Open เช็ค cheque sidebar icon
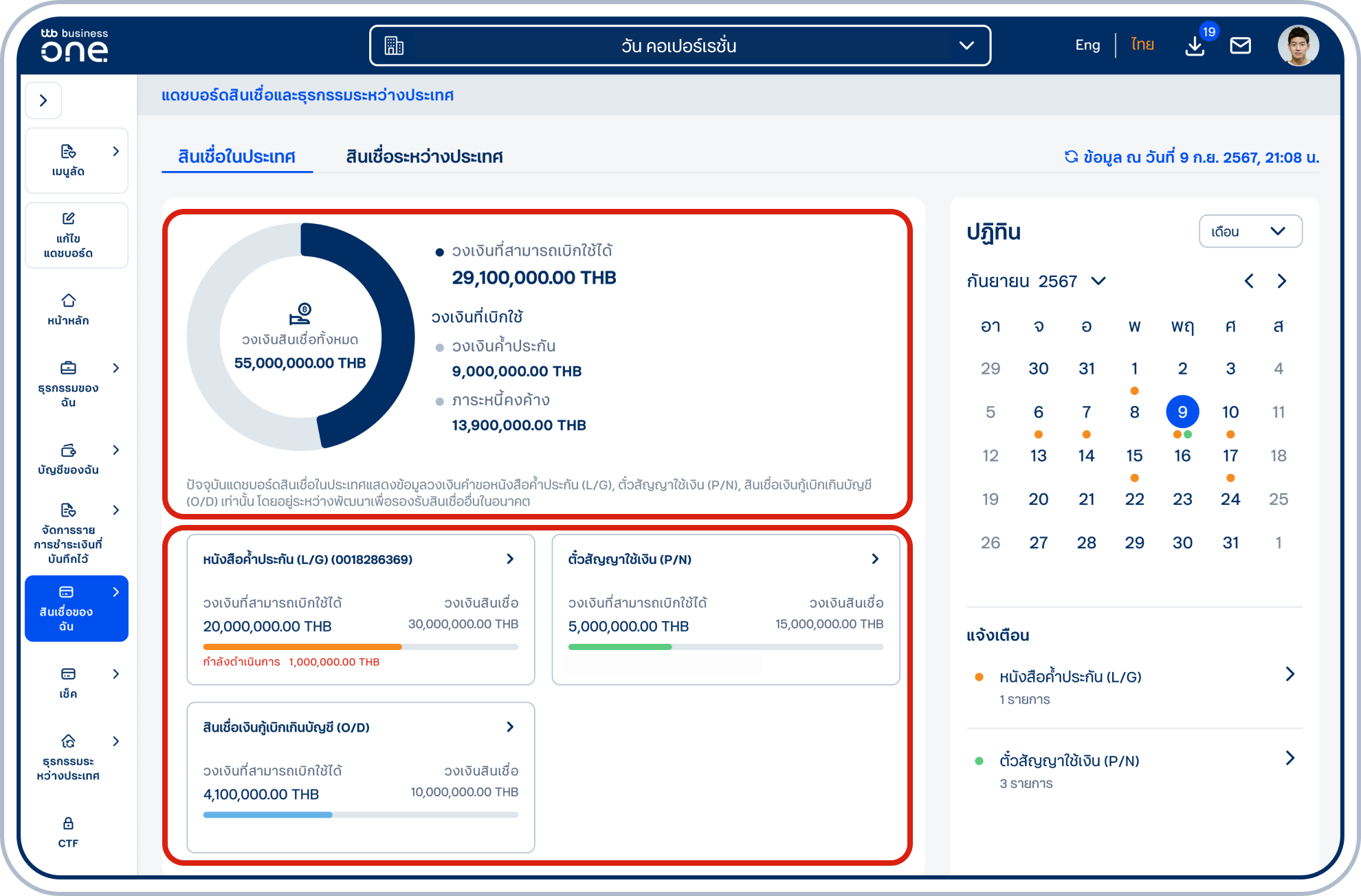Viewport: 1361px width, 896px height. tap(68, 674)
